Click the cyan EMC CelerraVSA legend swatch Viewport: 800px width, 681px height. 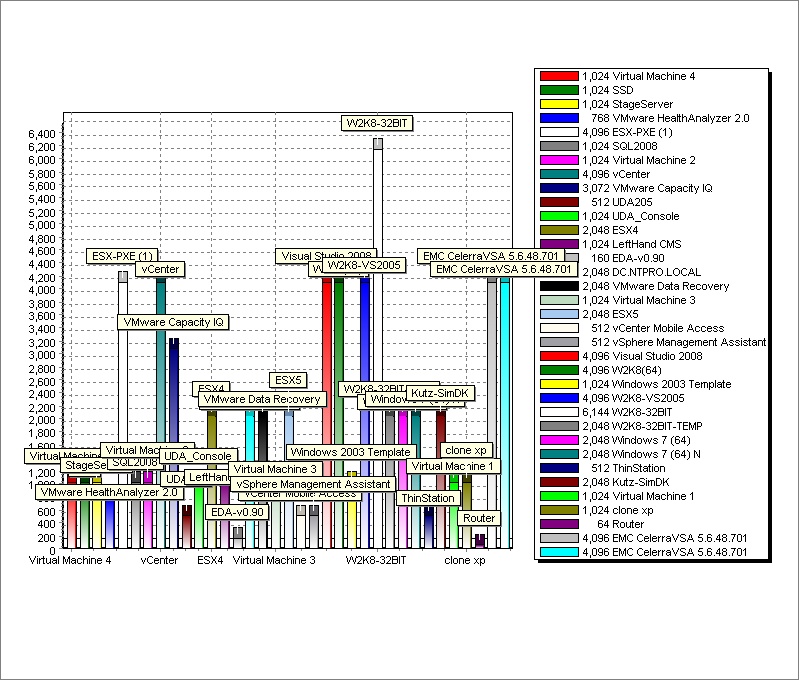pos(559,552)
